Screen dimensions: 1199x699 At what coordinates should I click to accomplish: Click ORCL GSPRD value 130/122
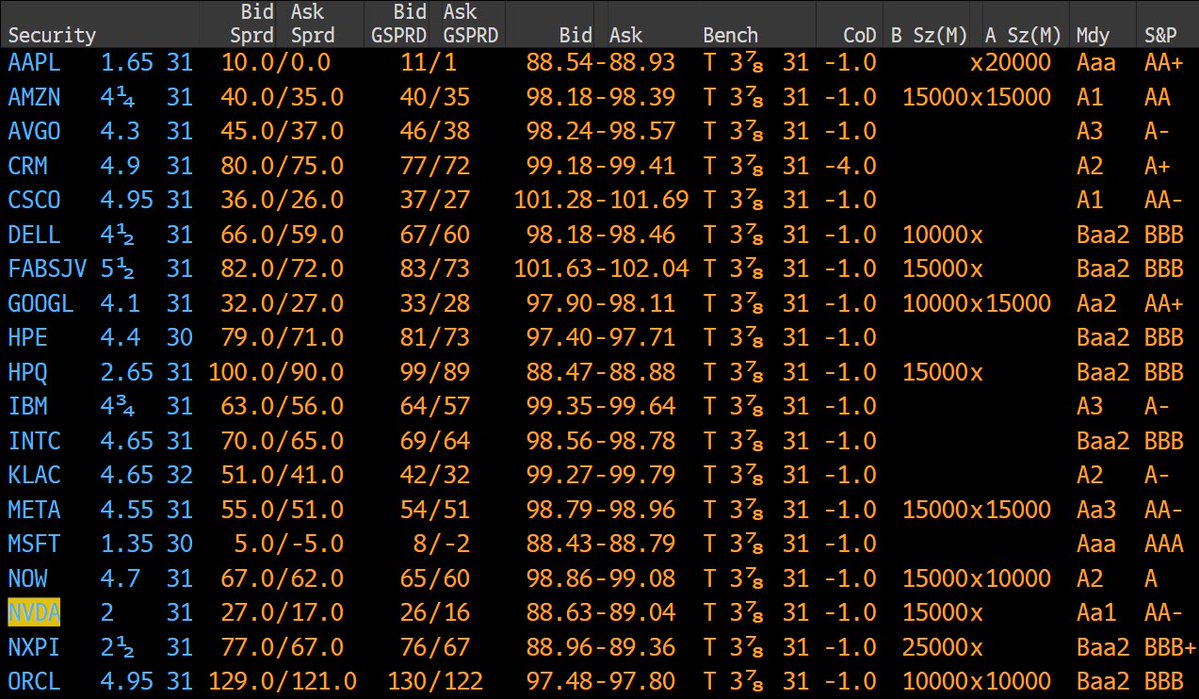click(434, 681)
